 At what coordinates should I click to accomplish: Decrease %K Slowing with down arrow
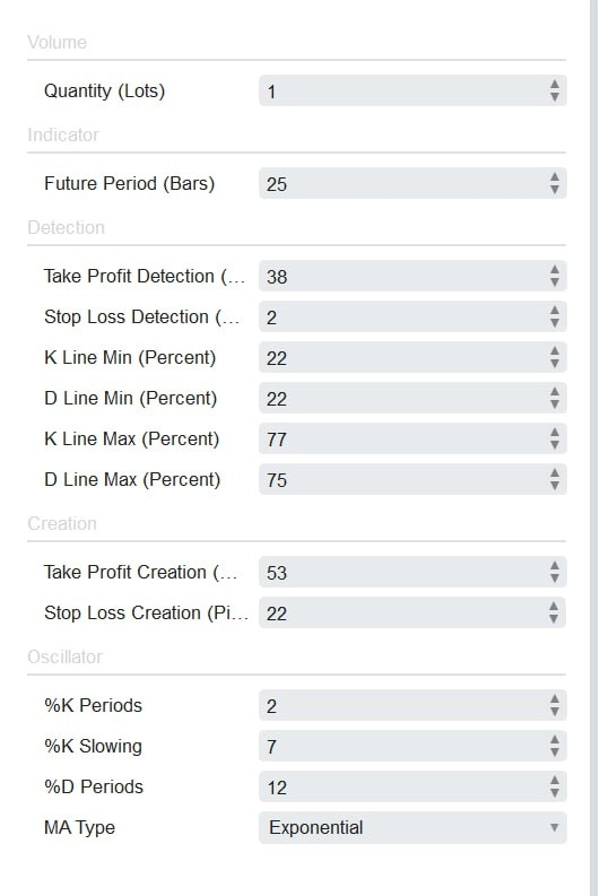554,753
